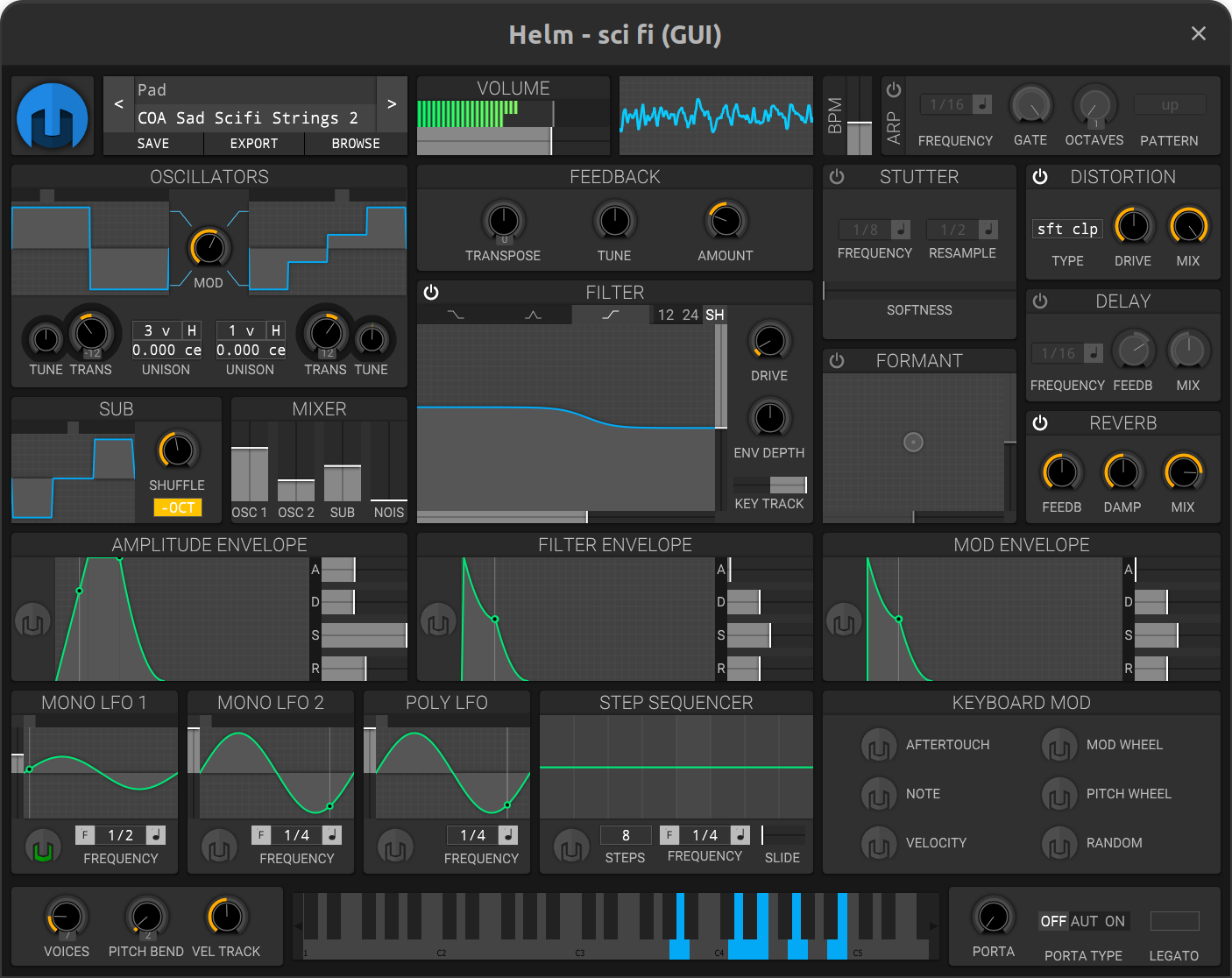Screen dimensions: 1232x978
Task: Click the Legato toggle box
Action: (1174, 921)
